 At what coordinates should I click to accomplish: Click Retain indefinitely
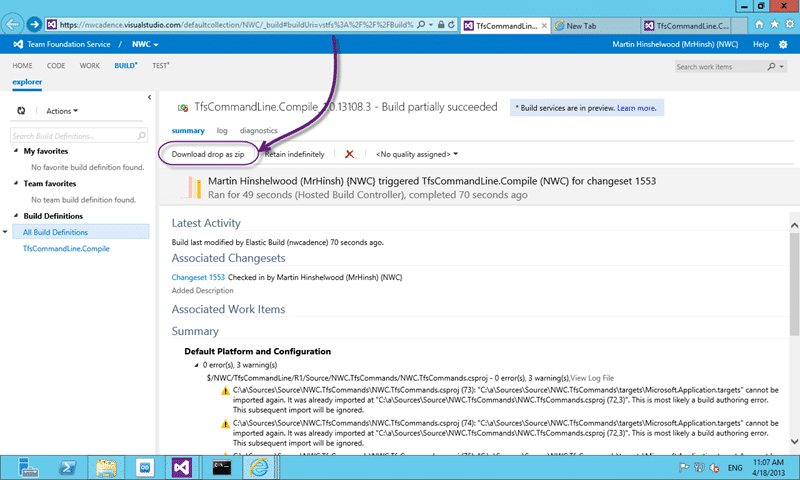tap(294, 154)
